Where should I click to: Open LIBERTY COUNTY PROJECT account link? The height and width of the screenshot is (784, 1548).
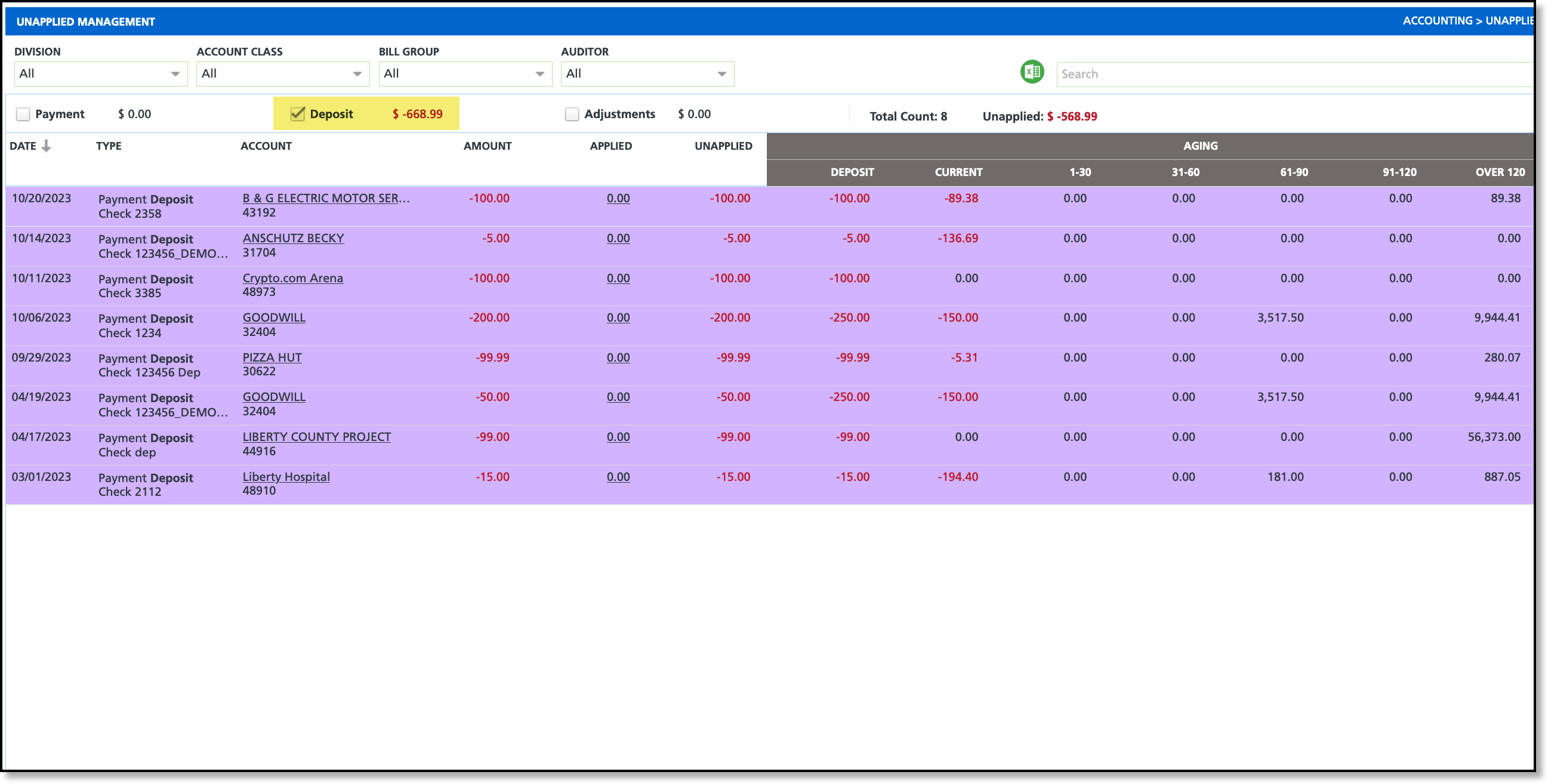[316, 437]
